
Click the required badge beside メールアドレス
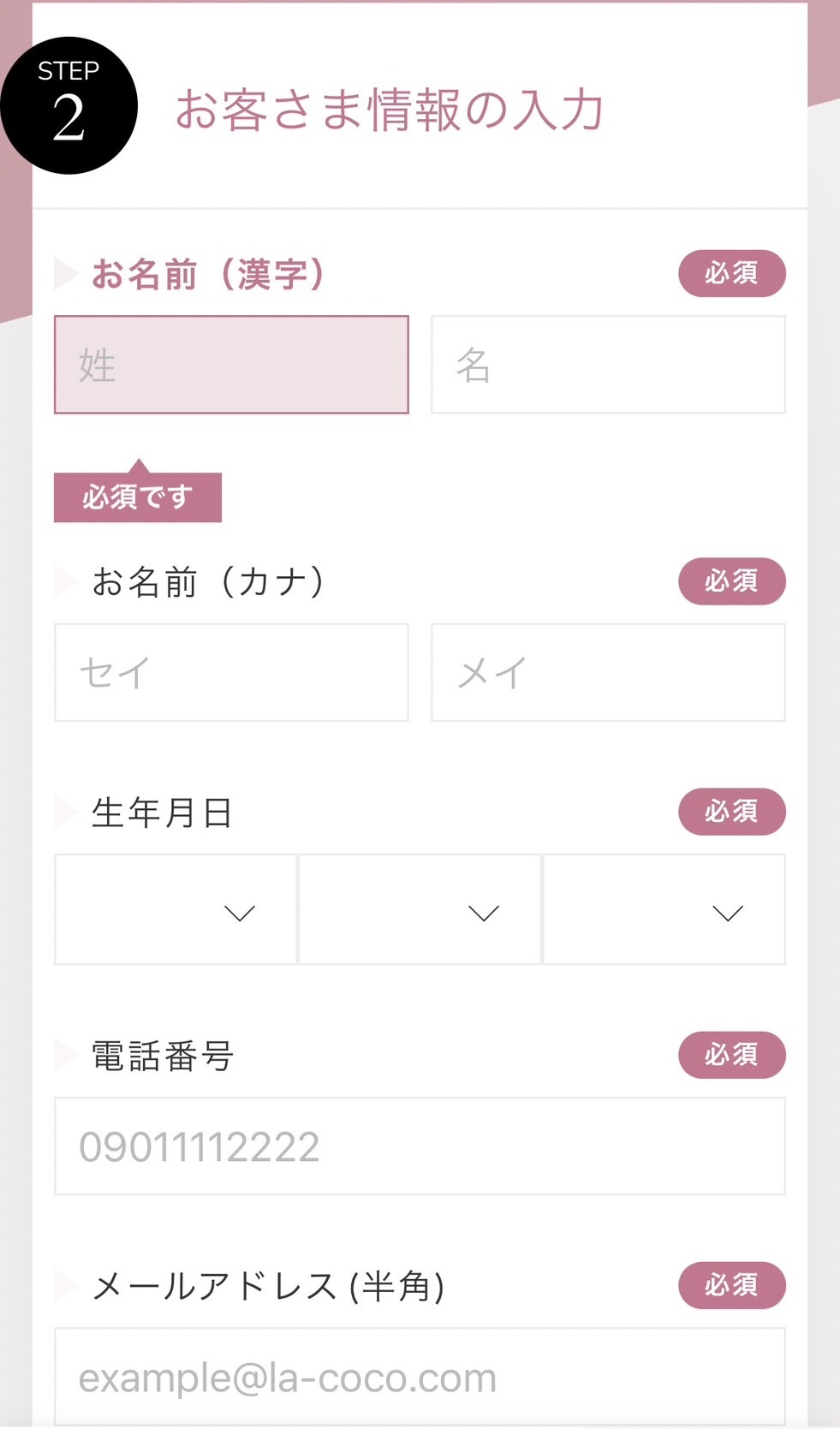[x=731, y=1285]
